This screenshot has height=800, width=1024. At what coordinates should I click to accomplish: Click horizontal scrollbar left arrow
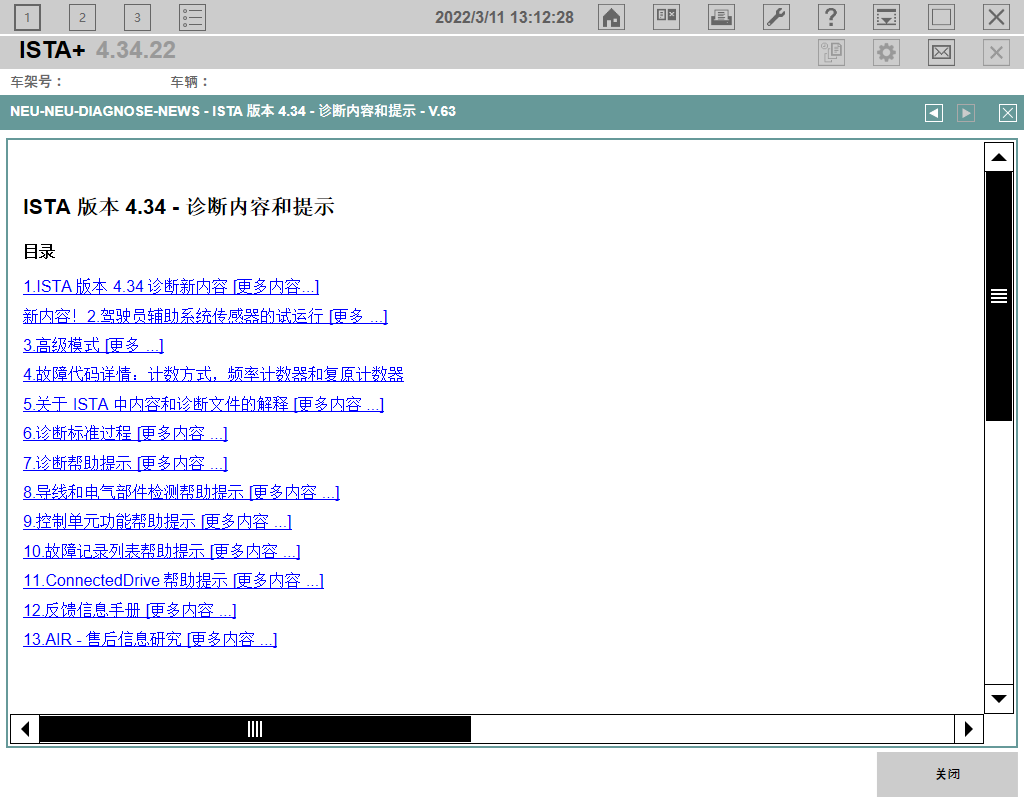pyautogui.click(x=25, y=729)
